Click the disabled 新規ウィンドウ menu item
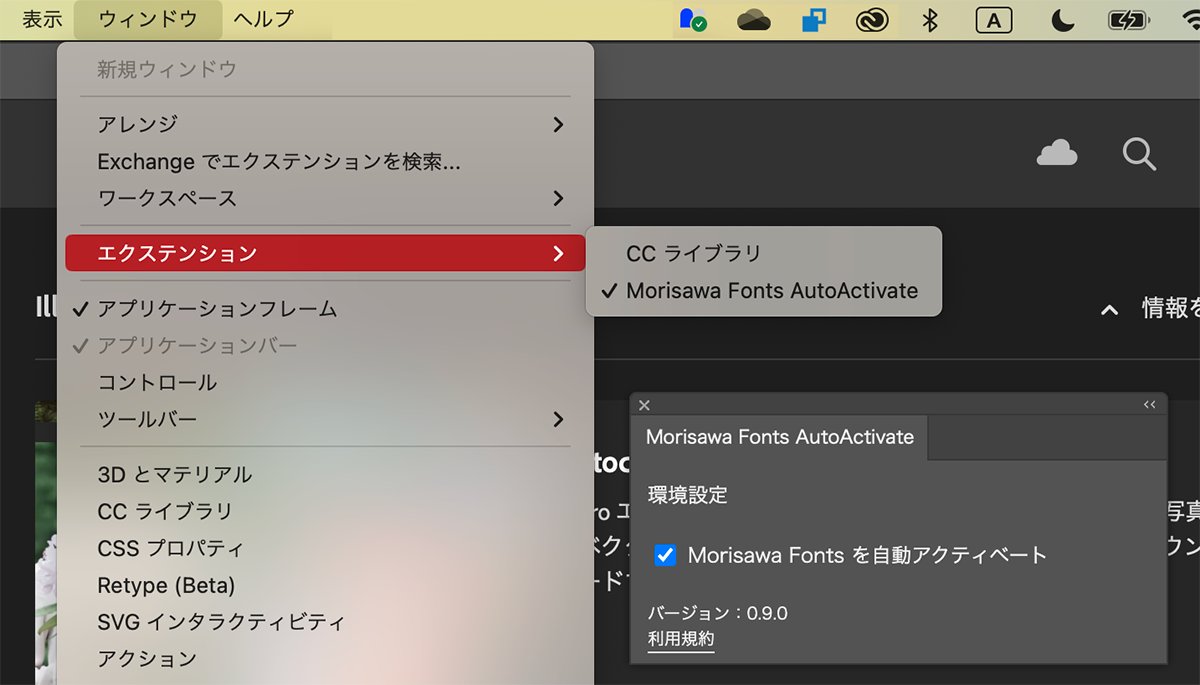The image size is (1200, 685). coord(325,69)
